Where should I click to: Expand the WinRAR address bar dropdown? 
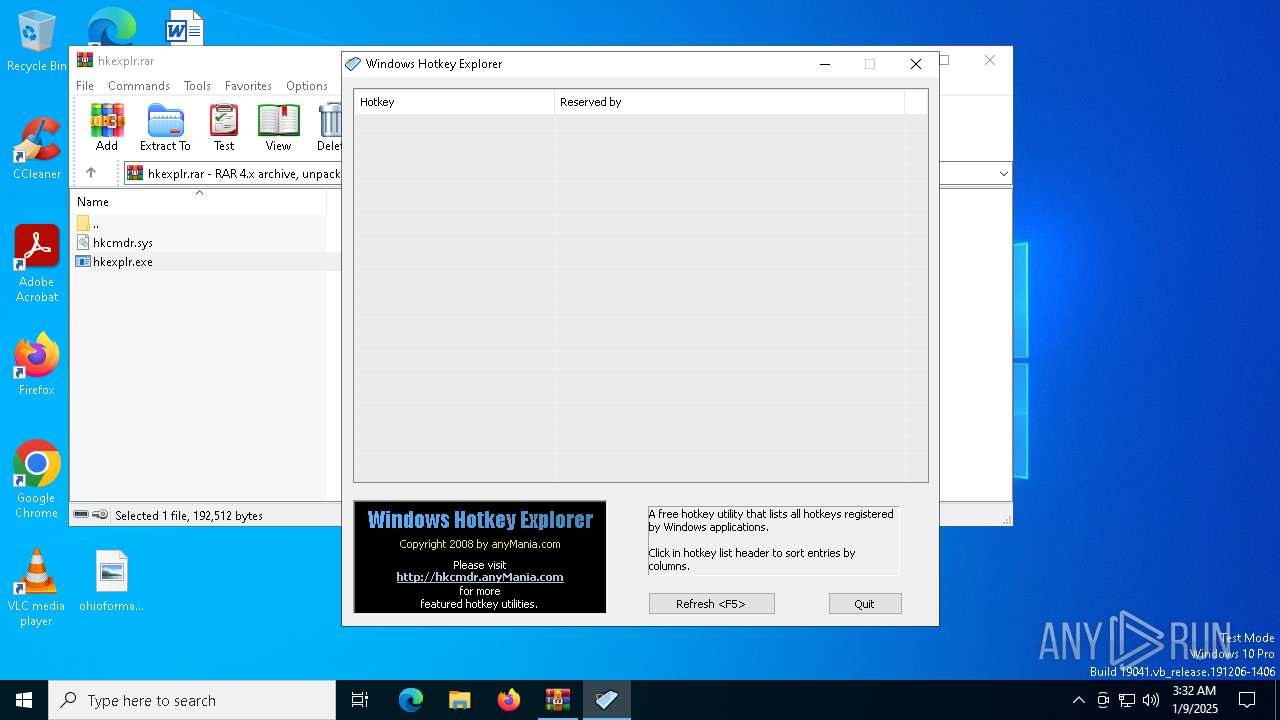(1003, 174)
